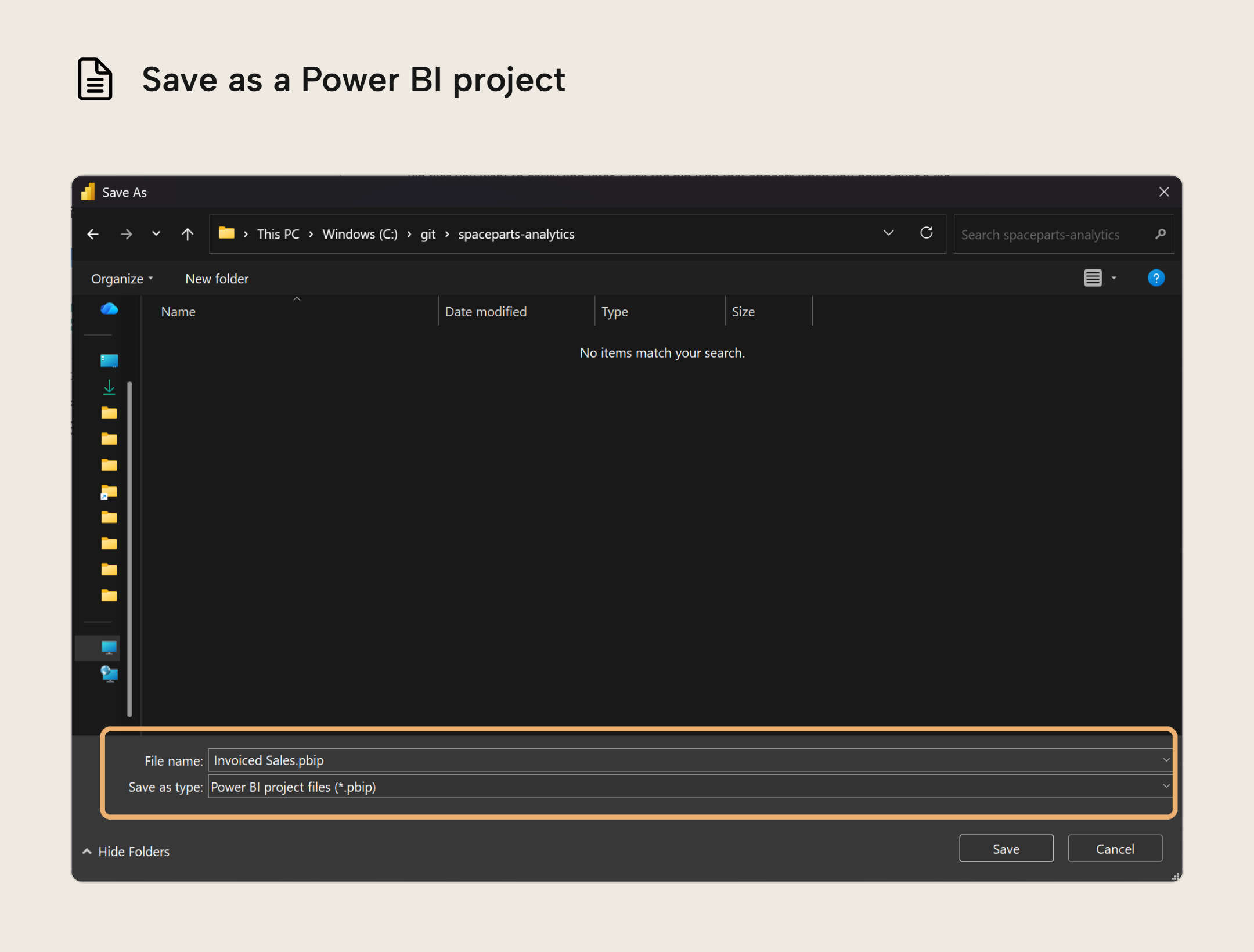Image resolution: width=1254 pixels, height=952 pixels.
Task: Open Desktop in the navigation pane
Action: tap(109, 360)
